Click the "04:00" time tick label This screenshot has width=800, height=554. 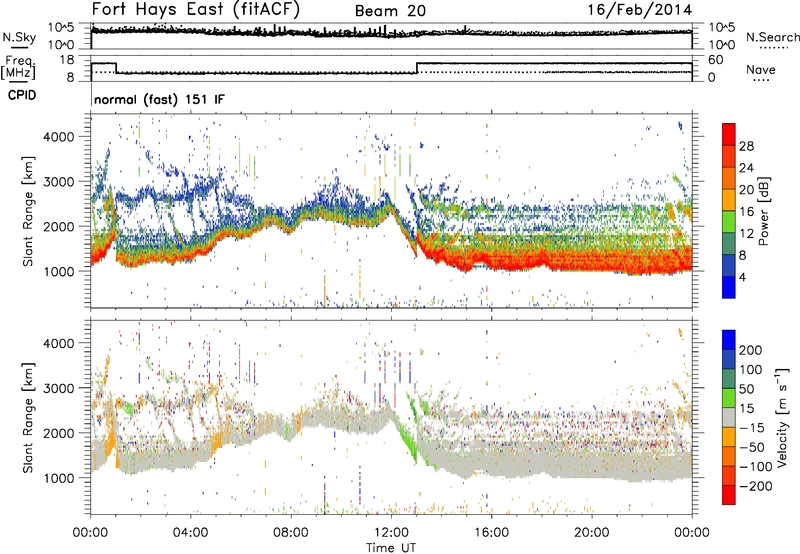point(190,533)
